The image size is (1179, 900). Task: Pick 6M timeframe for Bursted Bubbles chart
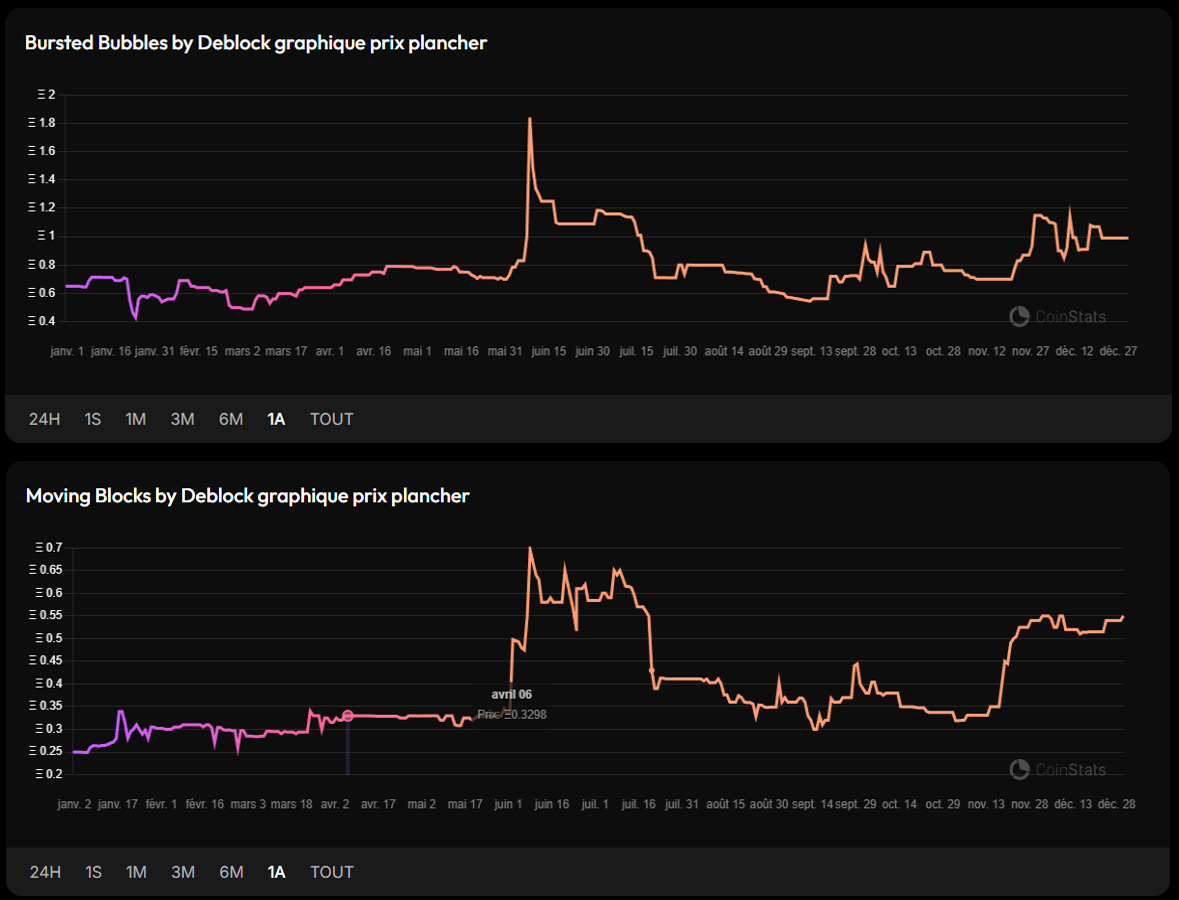pyautogui.click(x=231, y=419)
